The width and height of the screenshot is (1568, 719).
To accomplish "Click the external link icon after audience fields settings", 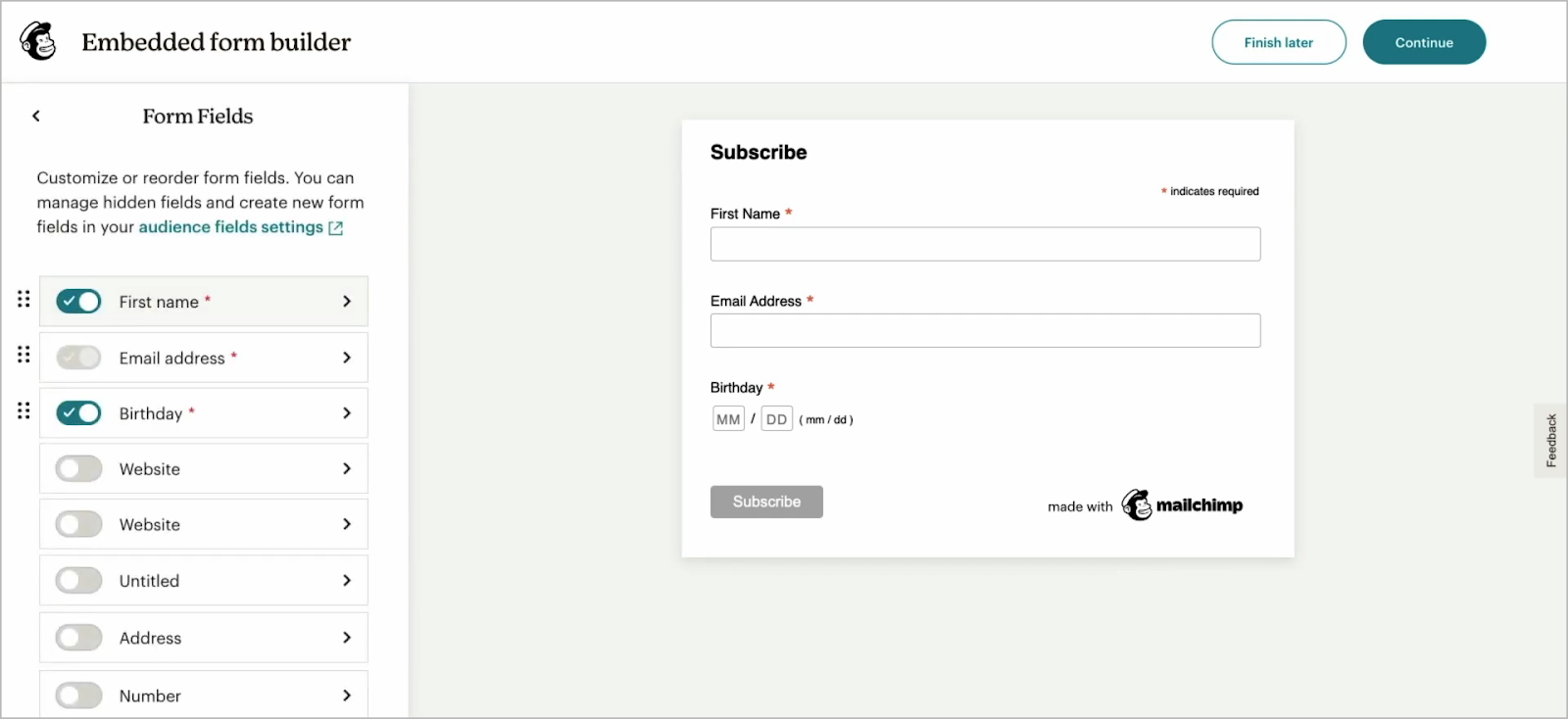I will (336, 227).
